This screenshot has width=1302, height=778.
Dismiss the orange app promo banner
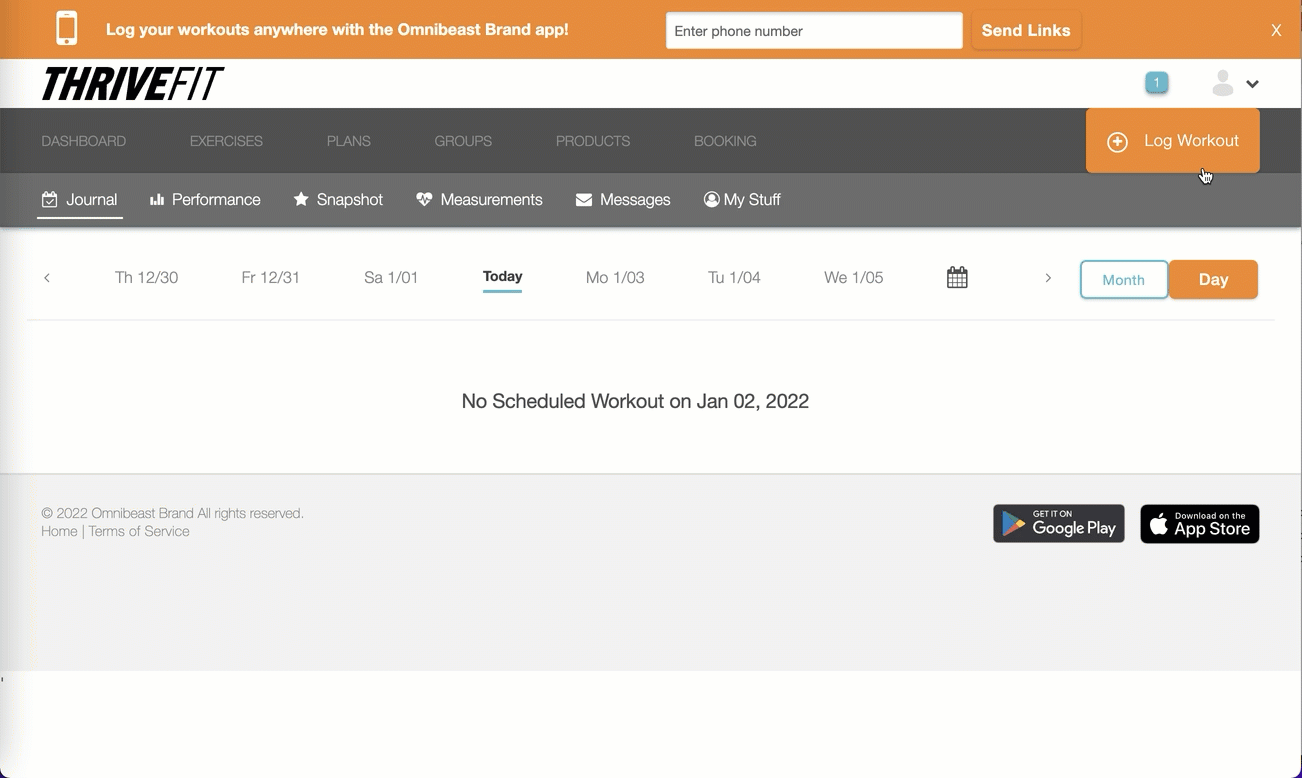1276,31
